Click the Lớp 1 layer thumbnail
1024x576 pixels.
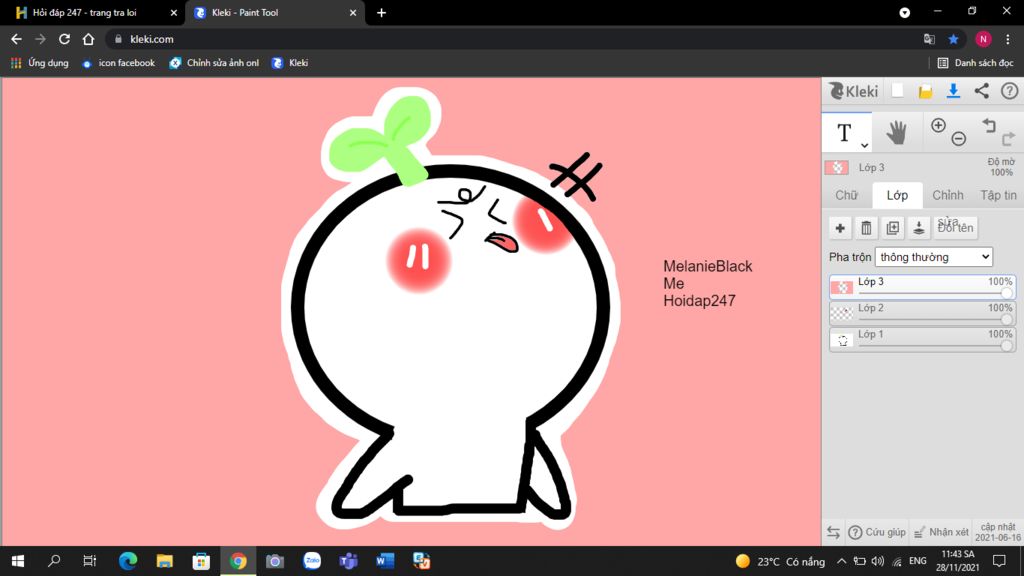[842, 339]
